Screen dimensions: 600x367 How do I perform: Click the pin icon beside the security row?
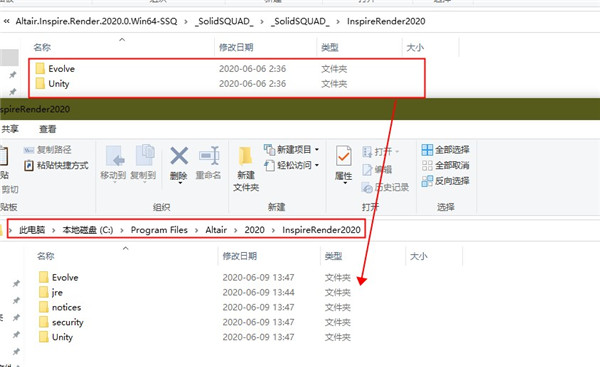16,318
